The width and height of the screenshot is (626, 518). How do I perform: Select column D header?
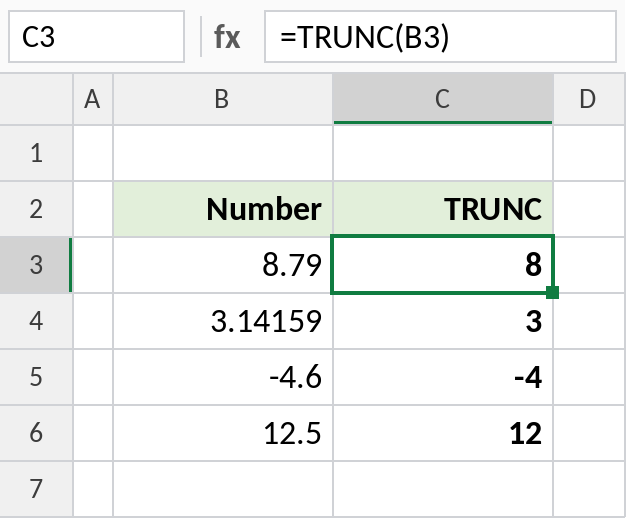(589, 99)
